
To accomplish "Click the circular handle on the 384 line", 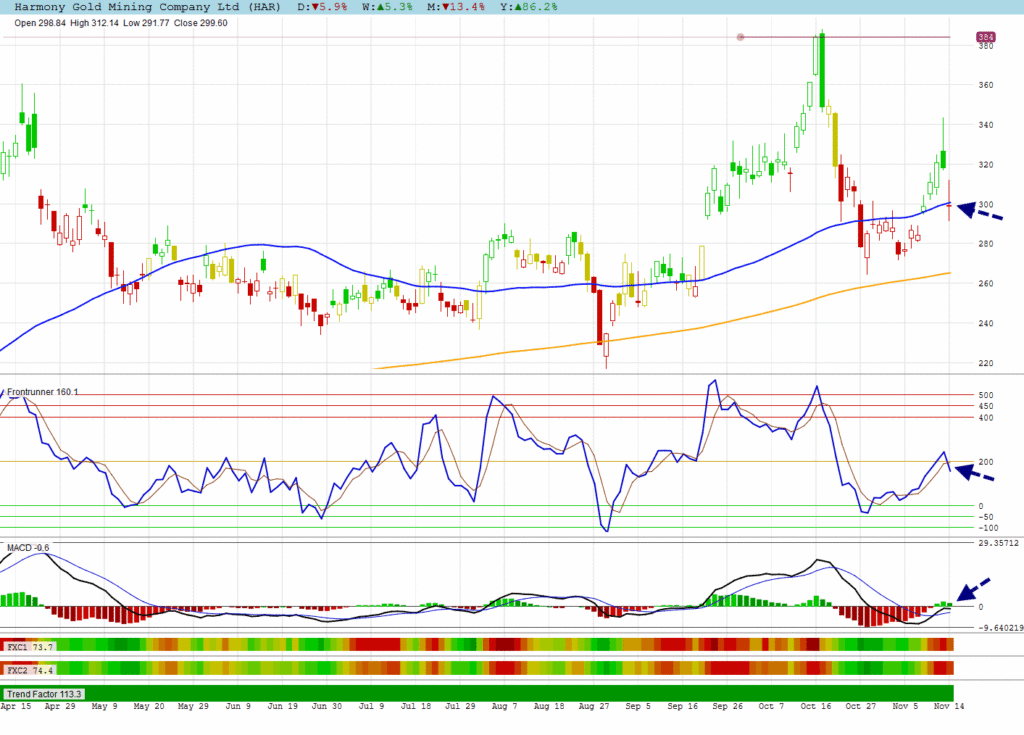I will click(740, 37).
